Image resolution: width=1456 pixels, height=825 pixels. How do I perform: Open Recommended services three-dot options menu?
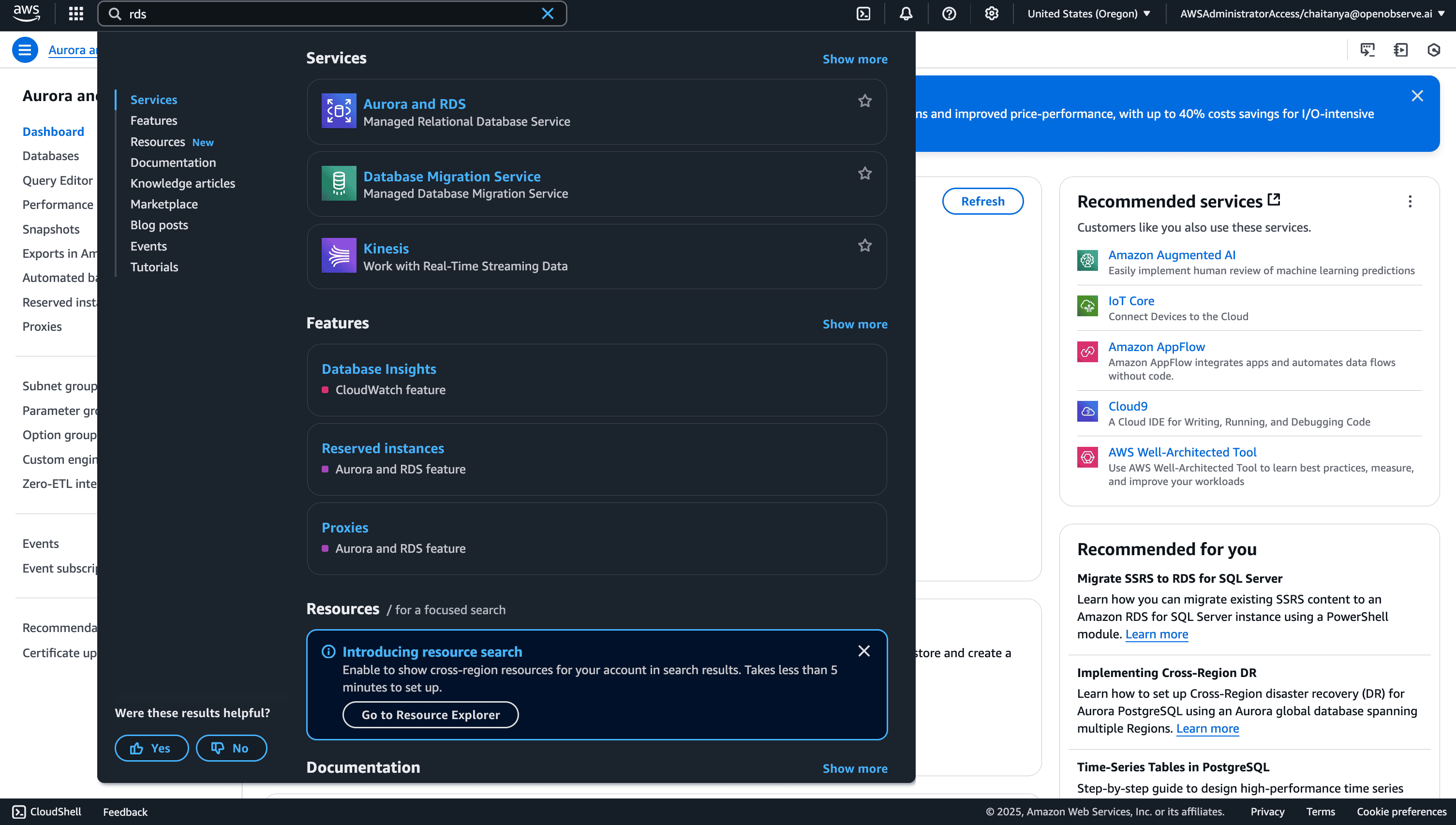tap(1410, 201)
